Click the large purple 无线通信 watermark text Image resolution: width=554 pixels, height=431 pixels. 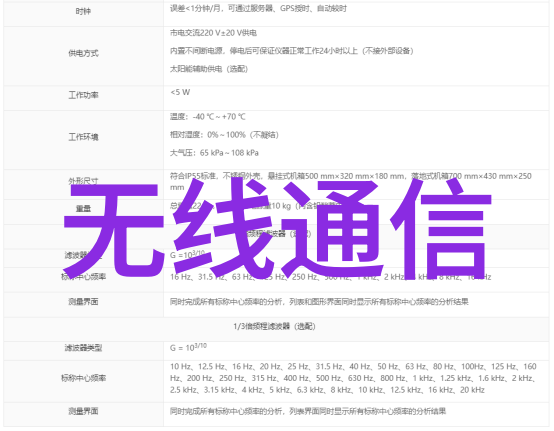(x=278, y=229)
